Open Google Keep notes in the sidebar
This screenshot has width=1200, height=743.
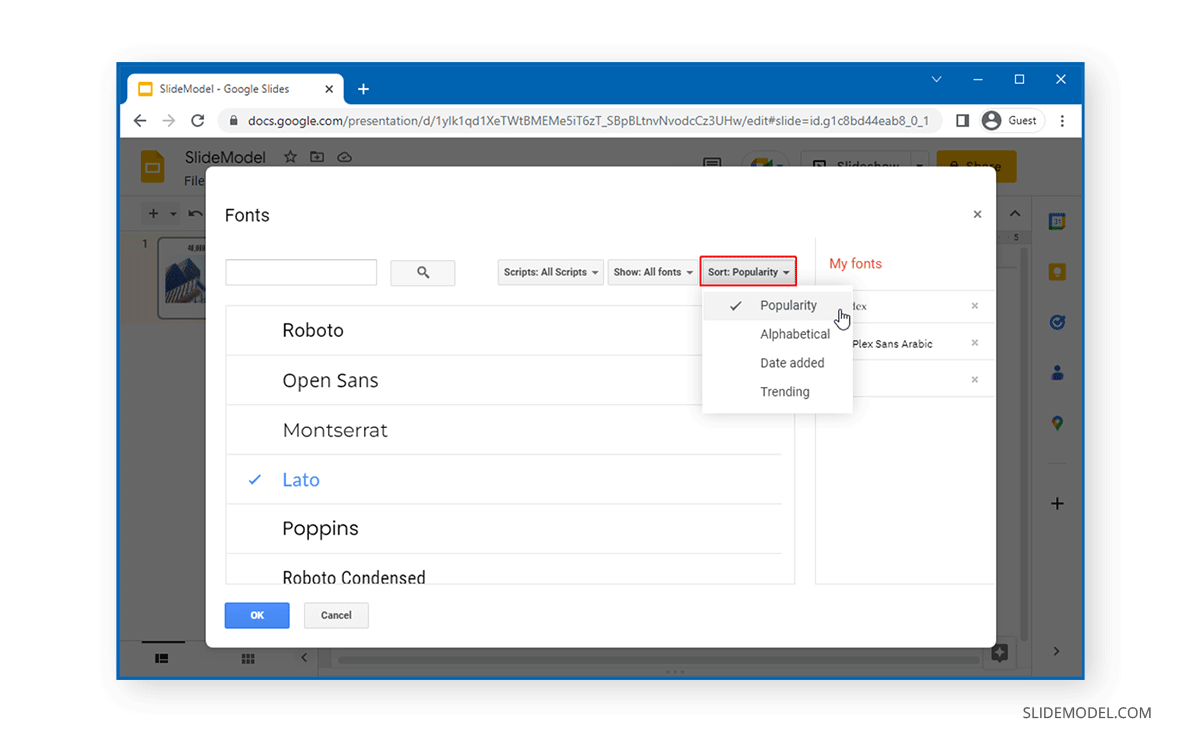1057,271
